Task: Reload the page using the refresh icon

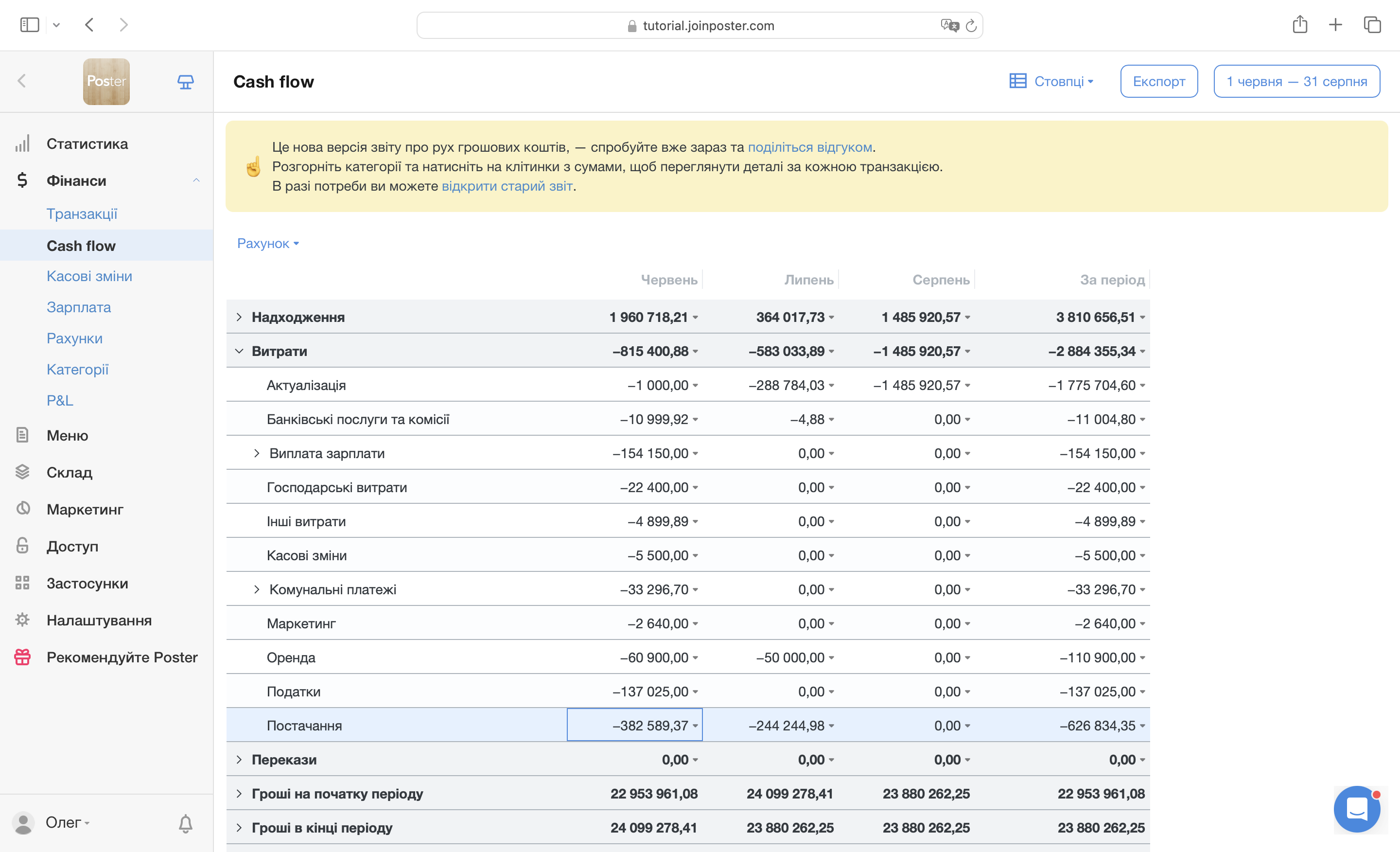Action: click(971, 26)
